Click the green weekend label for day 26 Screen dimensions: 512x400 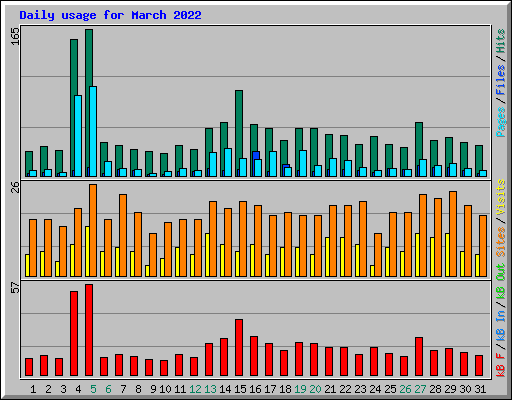coord(405,389)
